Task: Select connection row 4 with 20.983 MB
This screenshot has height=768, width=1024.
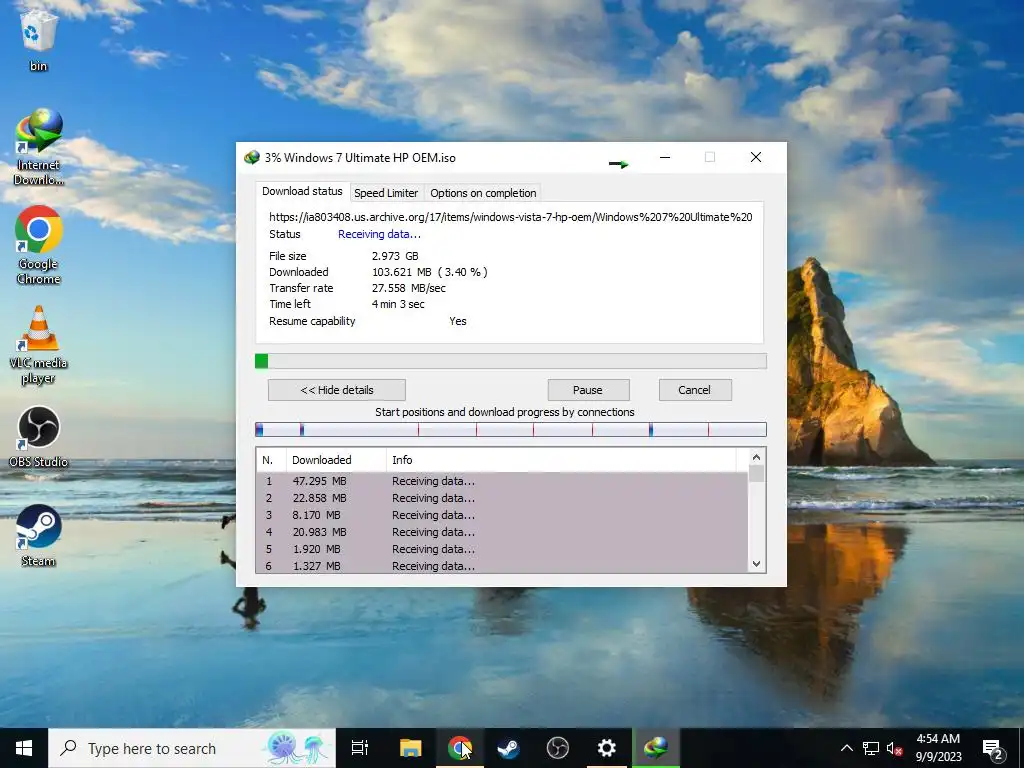Action: pos(502,532)
